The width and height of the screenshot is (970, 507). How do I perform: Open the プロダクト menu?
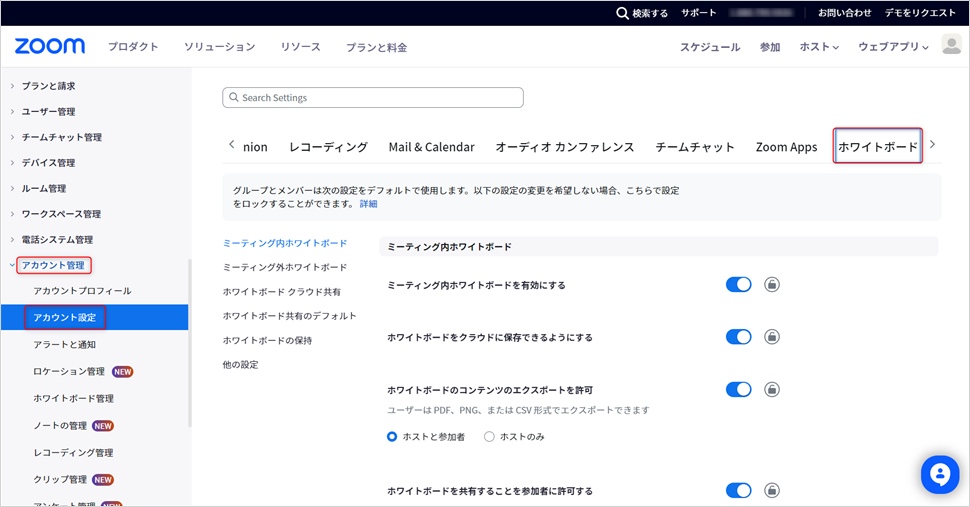(x=133, y=47)
